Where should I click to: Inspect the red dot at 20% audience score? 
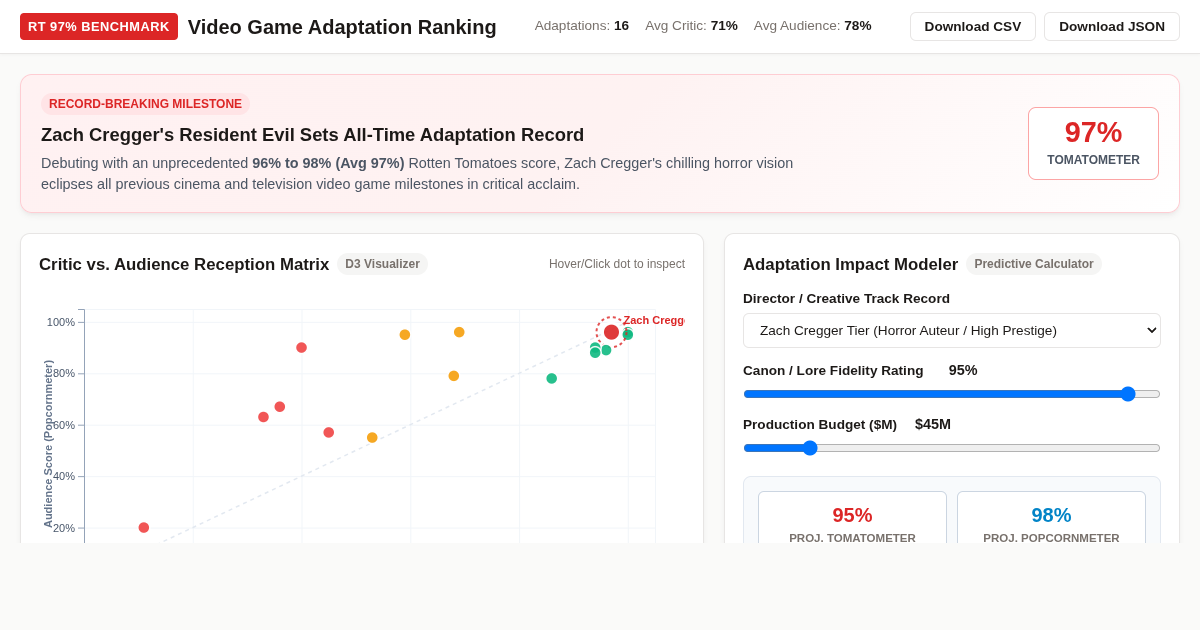click(144, 527)
